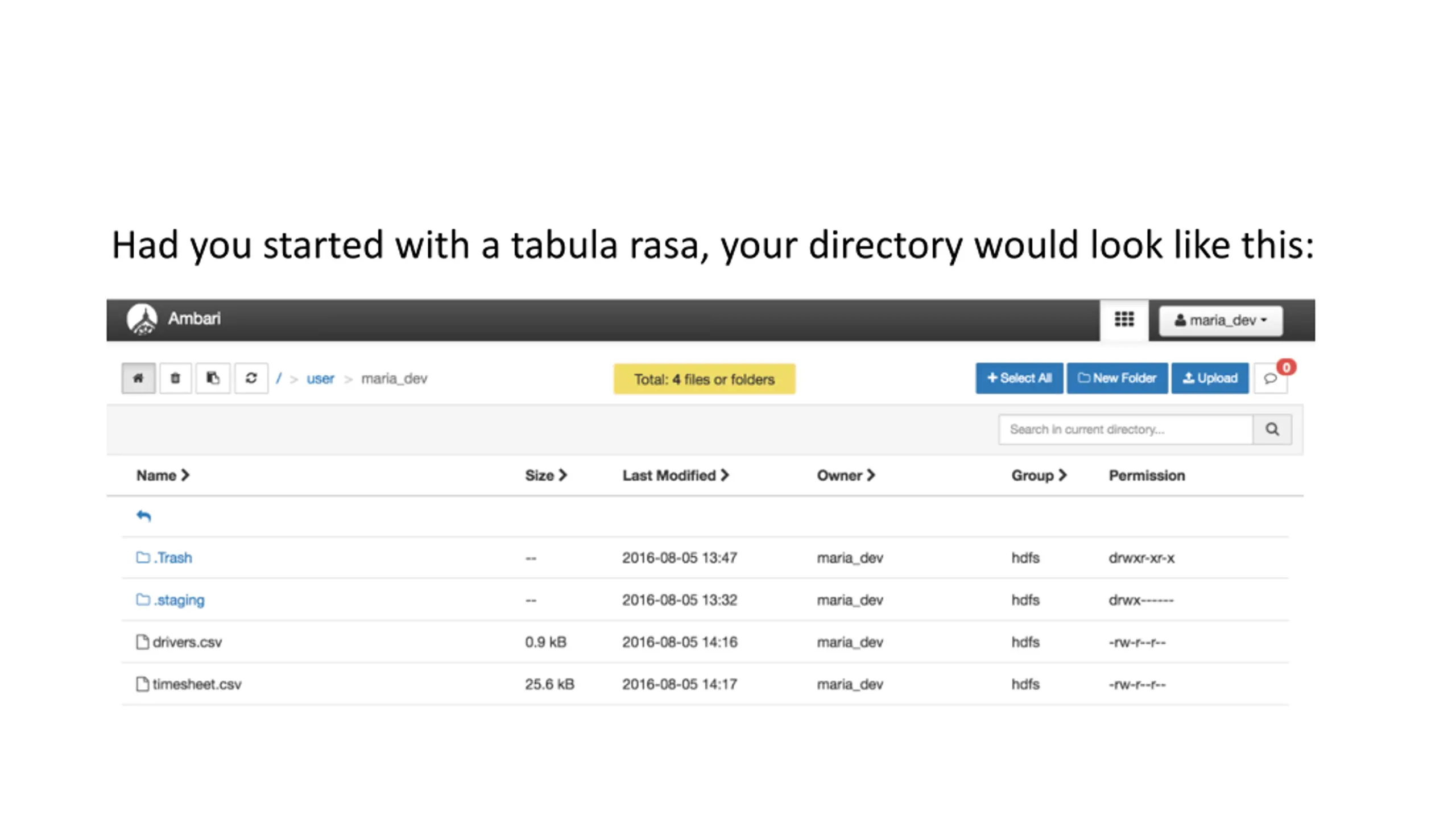1456x819 pixels.
Task: Sort by Name column
Action: coord(163,475)
